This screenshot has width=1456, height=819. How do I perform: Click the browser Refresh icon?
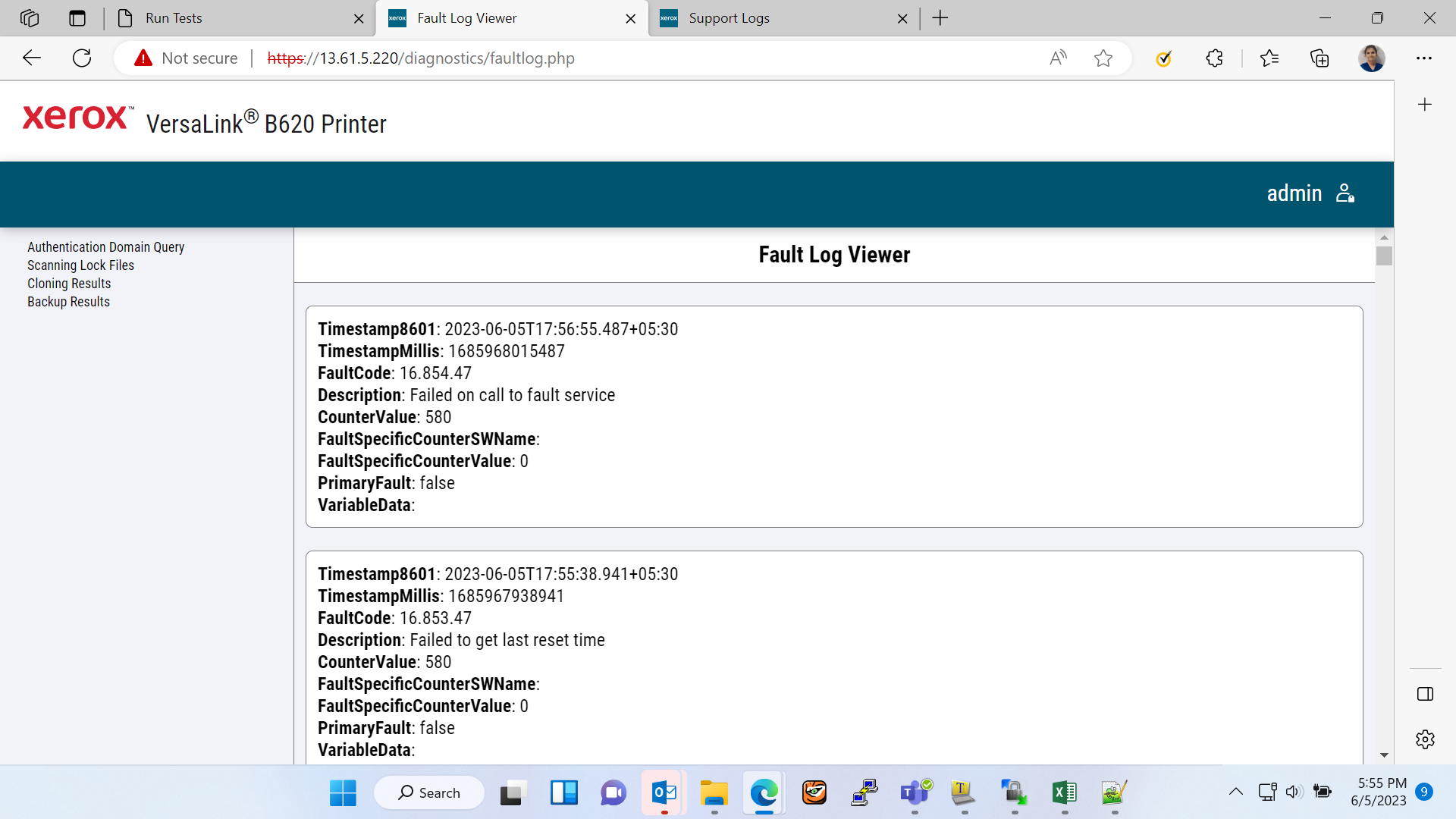82,58
